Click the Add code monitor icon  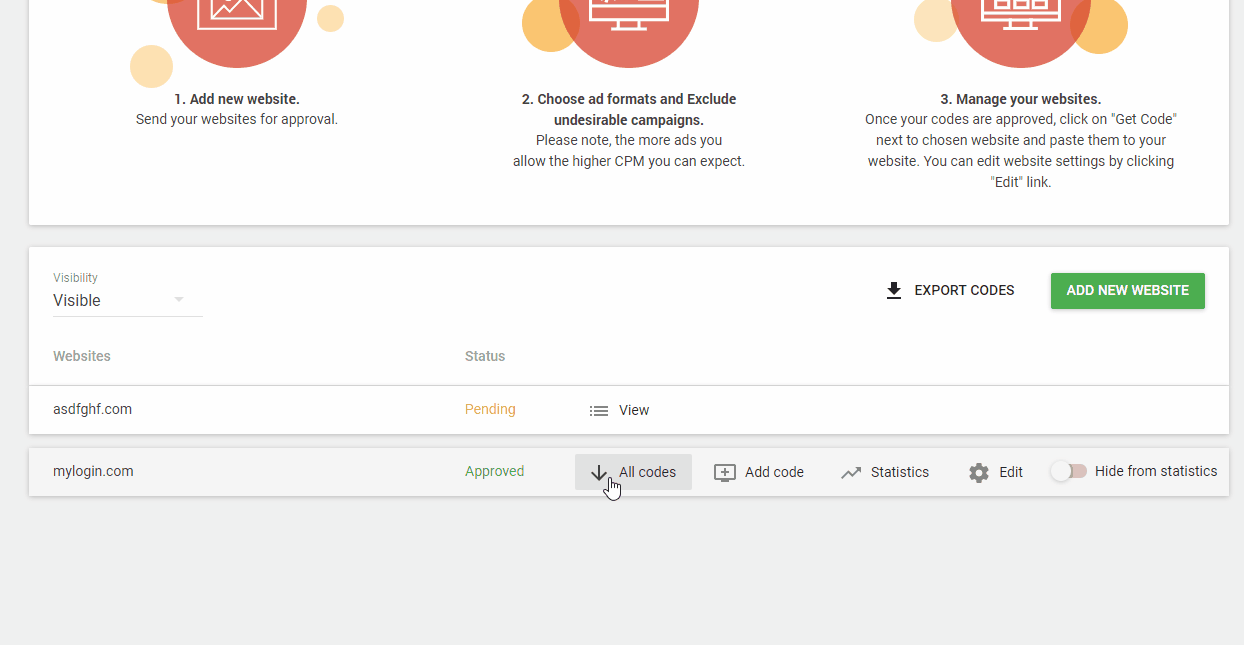click(x=725, y=472)
